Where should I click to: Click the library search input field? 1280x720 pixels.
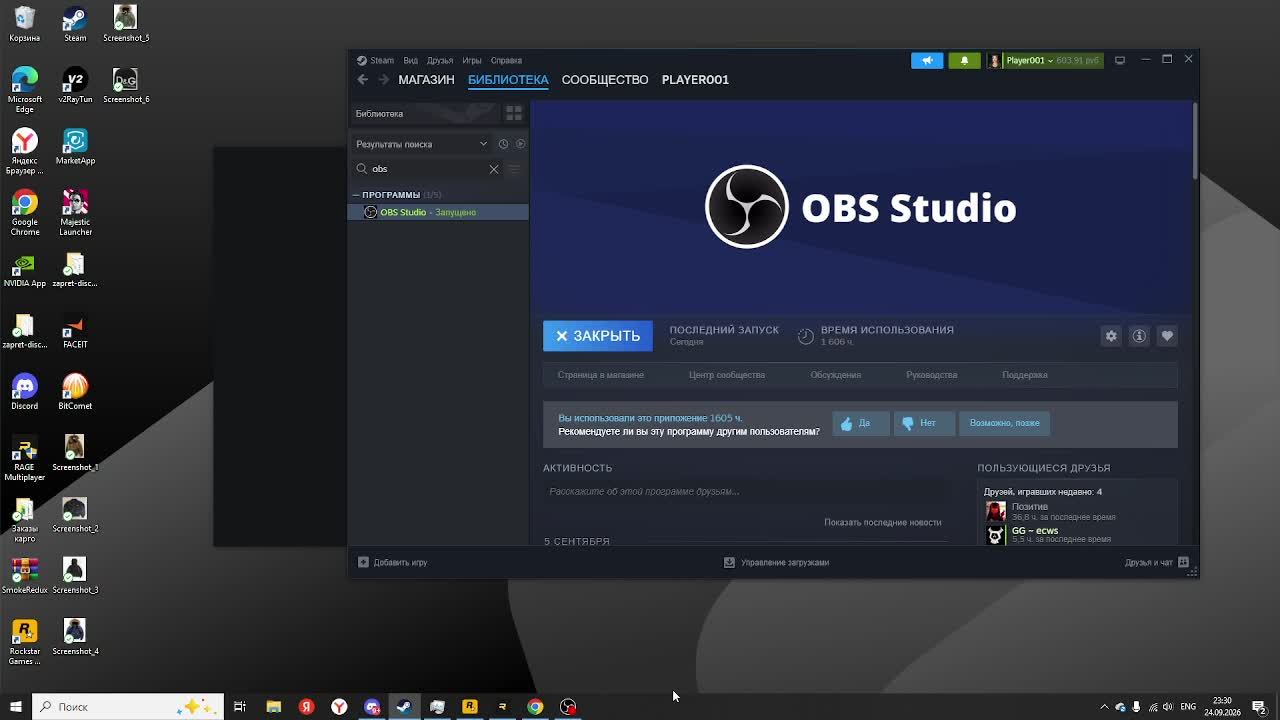pos(427,169)
